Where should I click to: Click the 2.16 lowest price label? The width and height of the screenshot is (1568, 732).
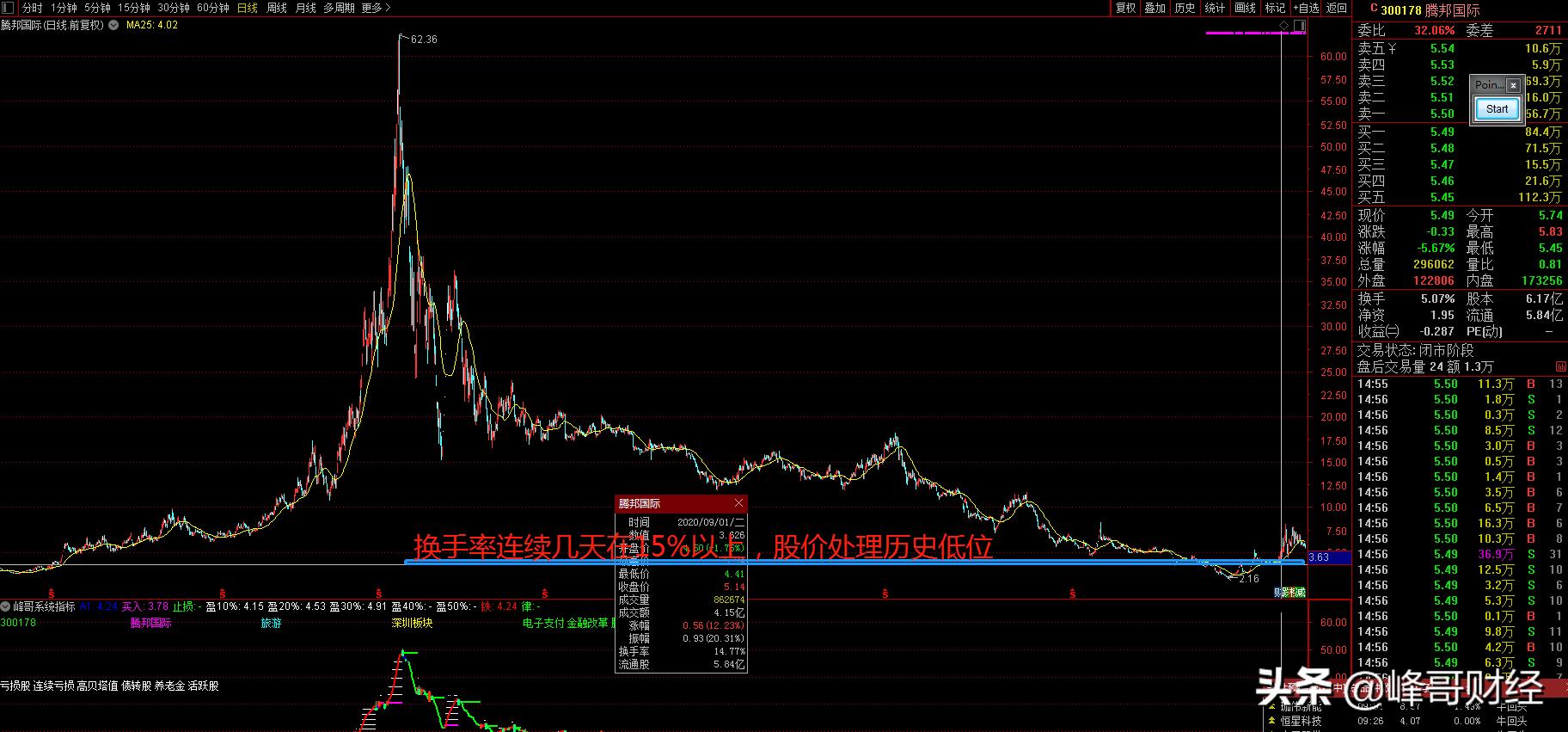[1248, 579]
